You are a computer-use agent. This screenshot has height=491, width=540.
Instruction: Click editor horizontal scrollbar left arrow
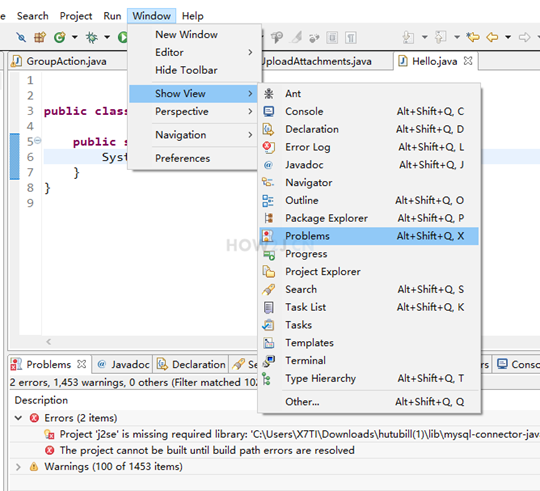coord(49,342)
